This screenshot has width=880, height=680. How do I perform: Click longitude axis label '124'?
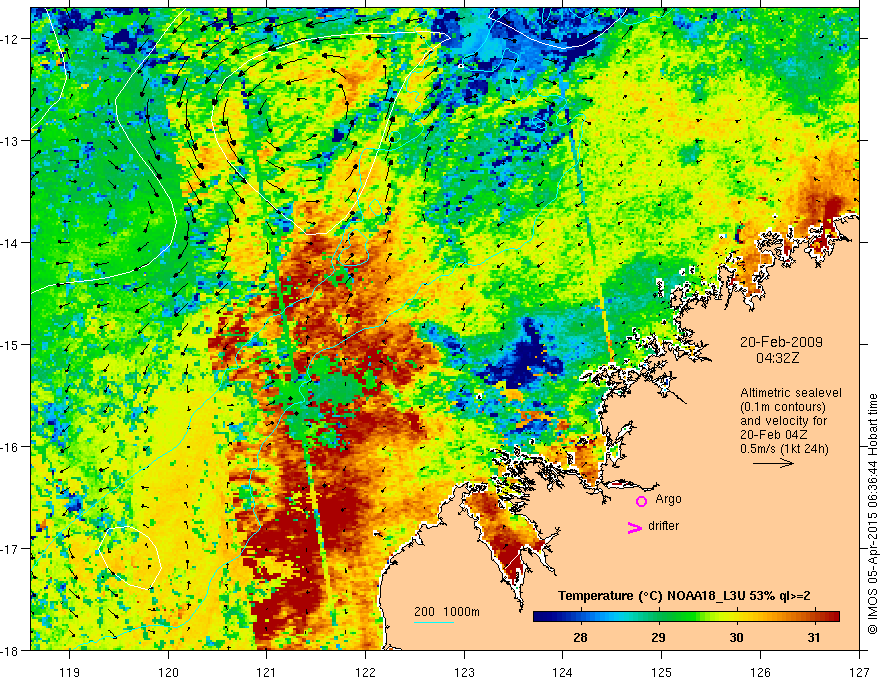[562, 672]
